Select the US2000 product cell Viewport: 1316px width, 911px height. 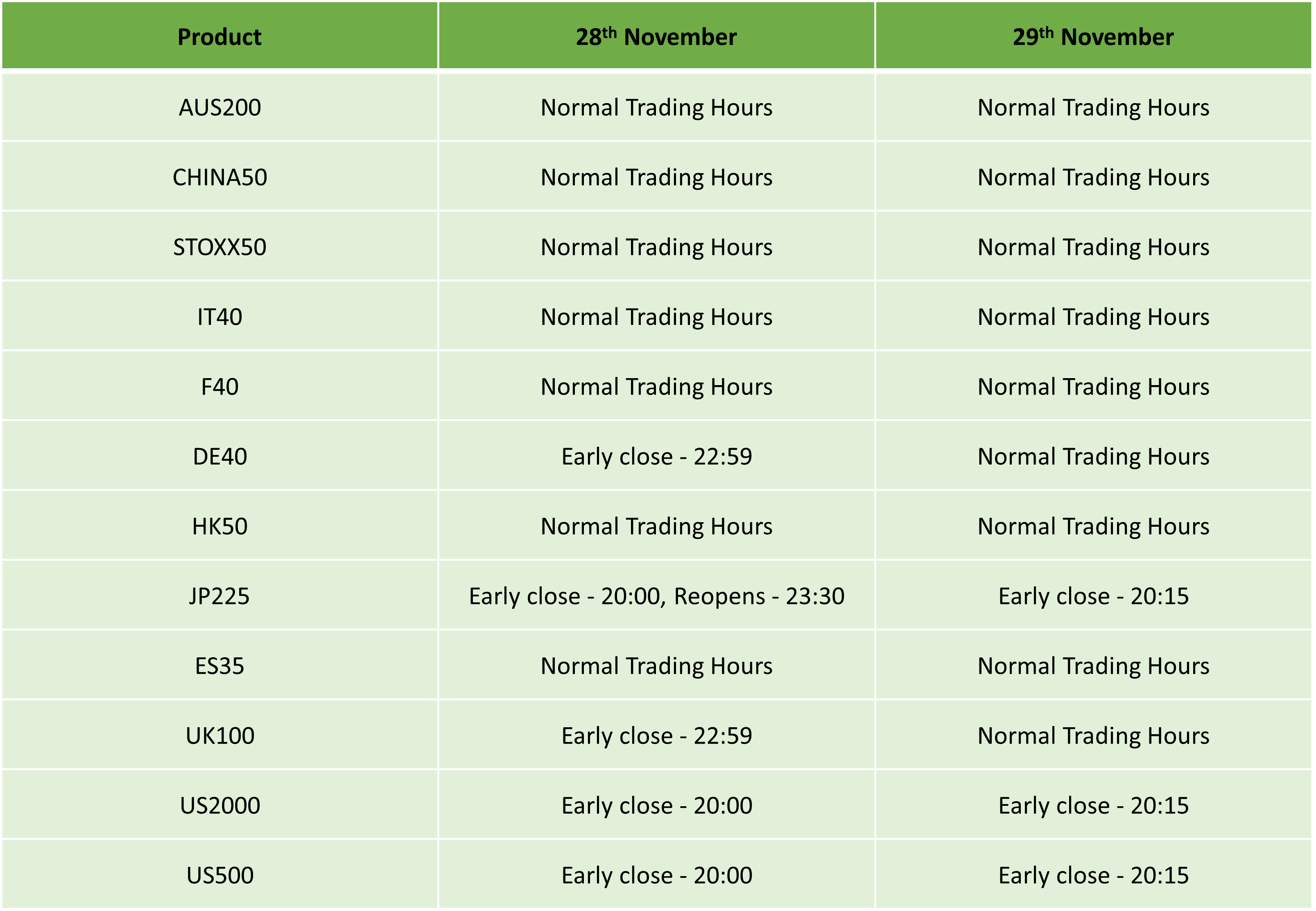(220, 805)
